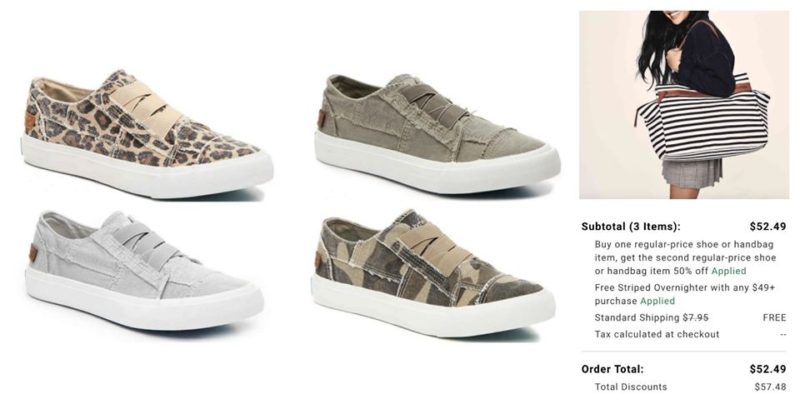The image size is (800, 409).
Task: Select the camouflage print sneaker
Action: coord(433,273)
